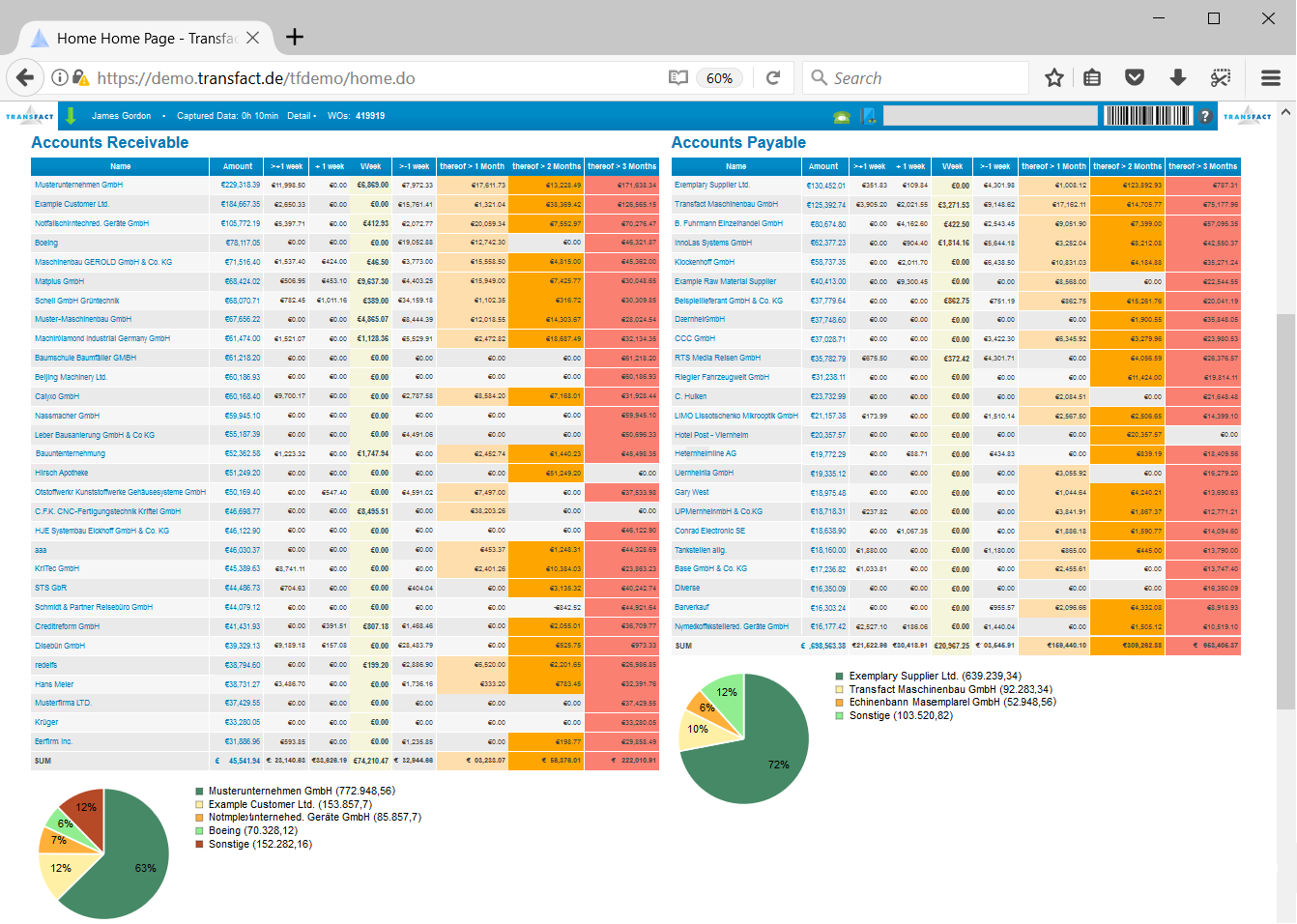This screenshot has height=924, width=1297.
Task: Open Creditreform GmbH customer link
Action: point(67,626)
